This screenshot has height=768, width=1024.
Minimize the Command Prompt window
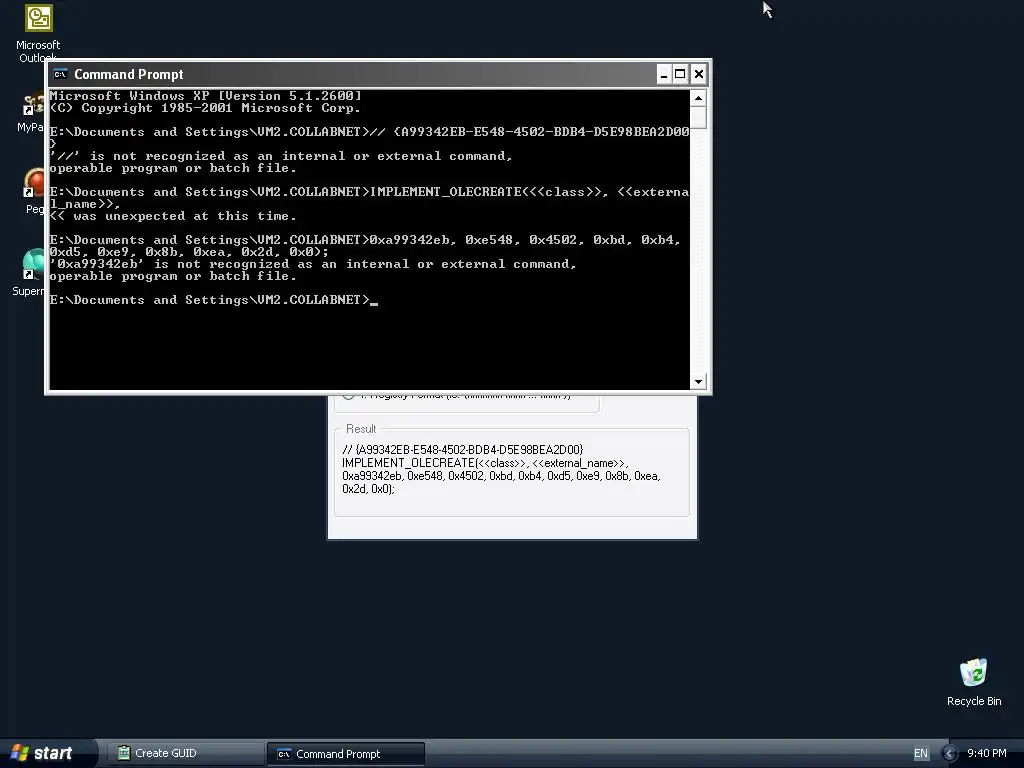664,74
